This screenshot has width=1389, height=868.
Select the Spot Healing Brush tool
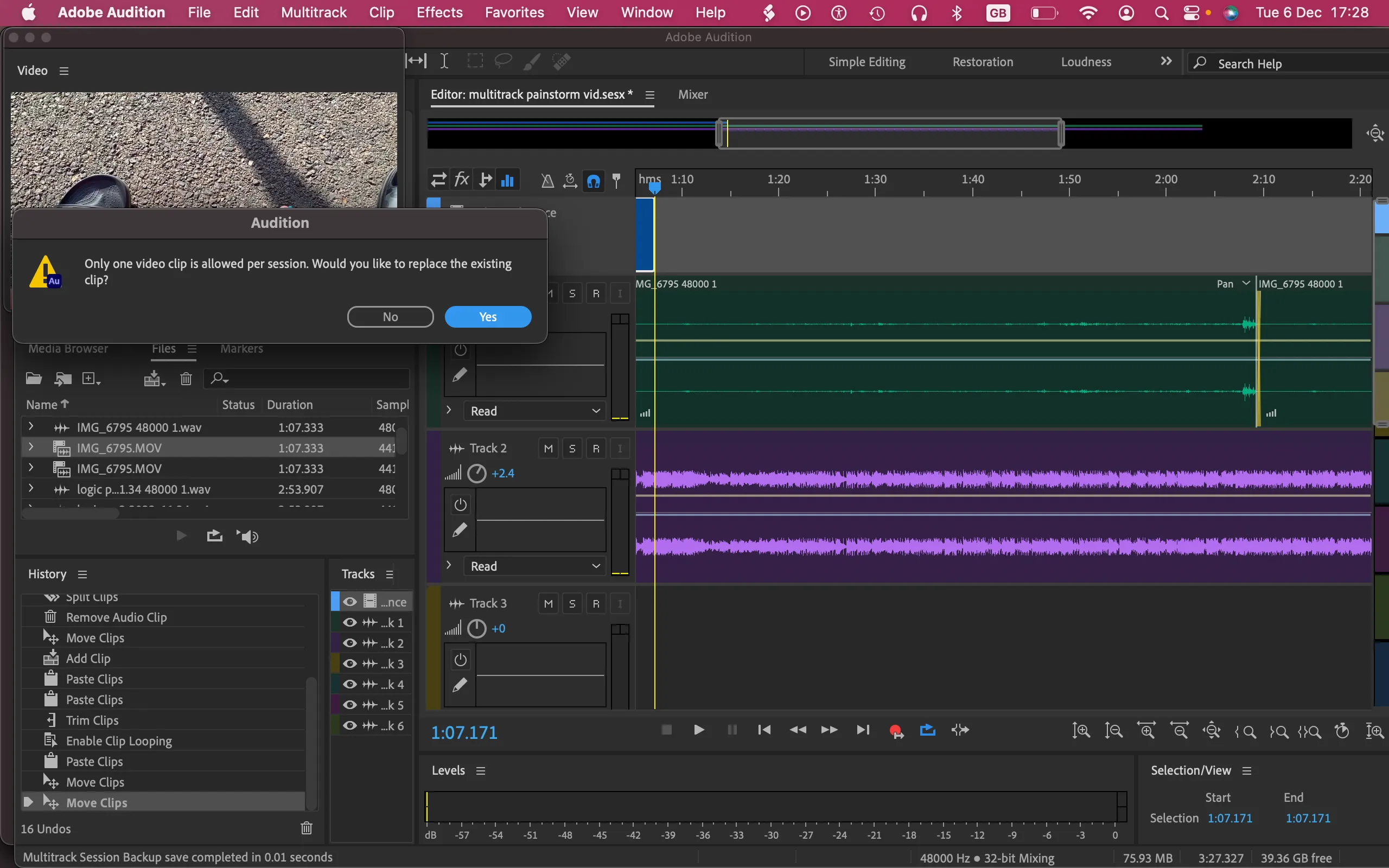click(562, 61)
